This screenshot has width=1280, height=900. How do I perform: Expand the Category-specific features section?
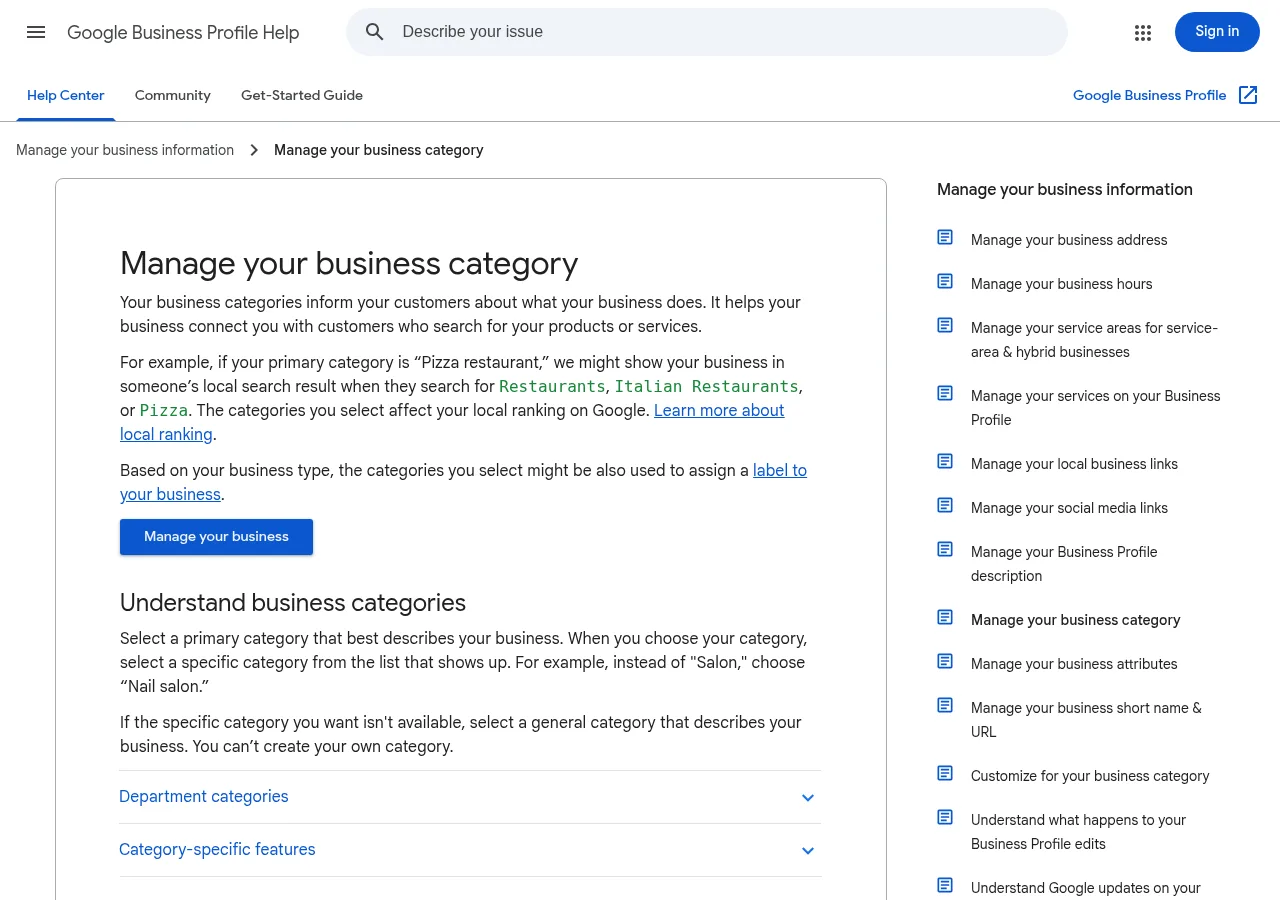[x=470, y=850]
